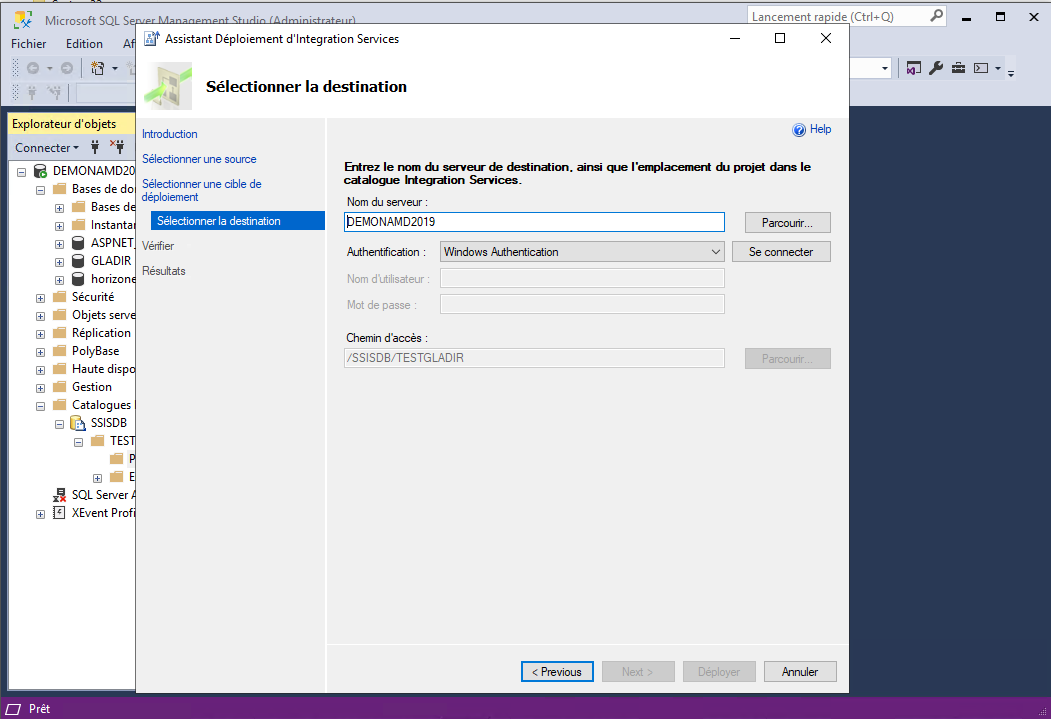Open the Edition menu
This screenshot has width=1051, height=719.
[x=84, y=44]
